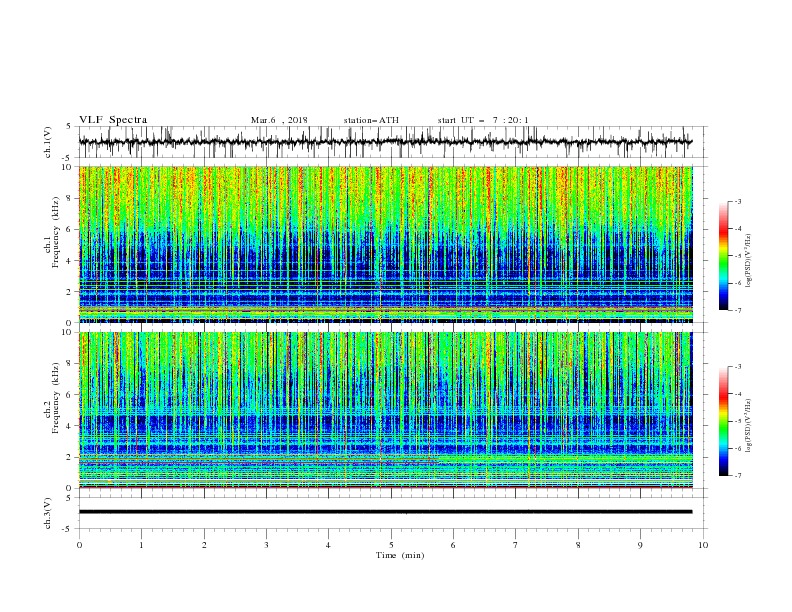Viewport: 792px width, 612px height.
Task: Click the "Time (min)" x-axis label
Action: click(400, 555)
